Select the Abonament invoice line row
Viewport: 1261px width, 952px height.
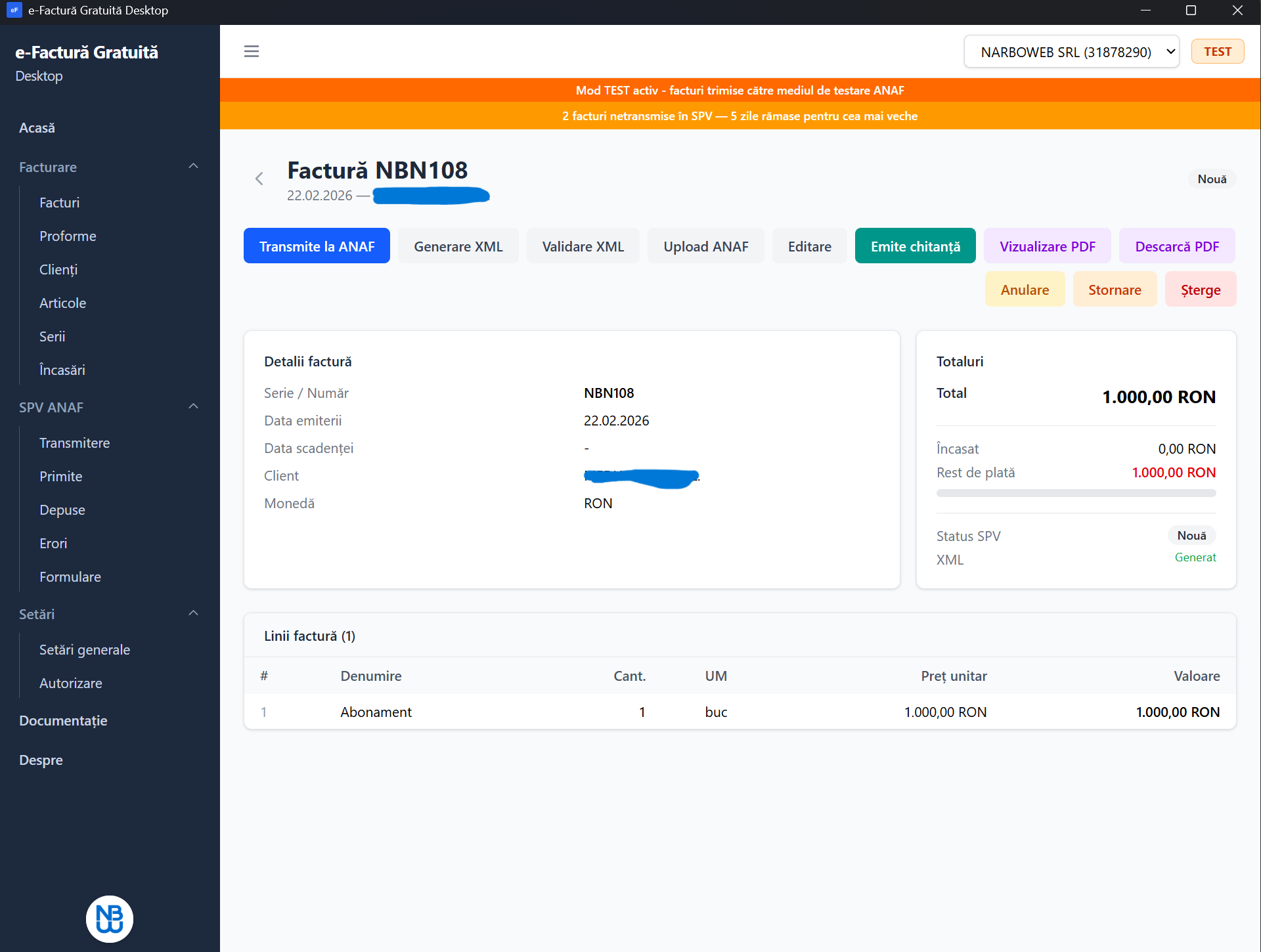coord(740,712)
